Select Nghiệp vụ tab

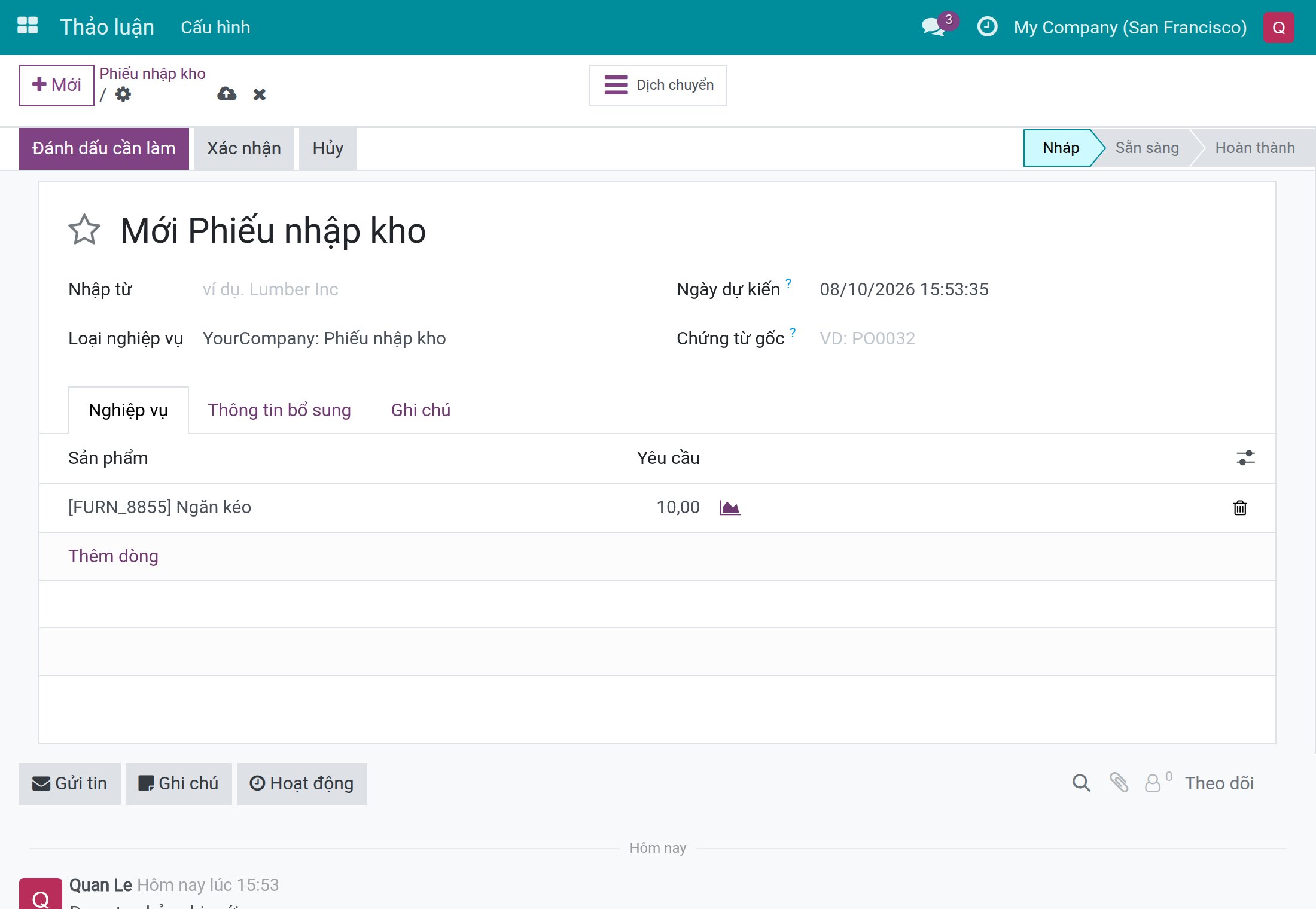pos(129,410)
